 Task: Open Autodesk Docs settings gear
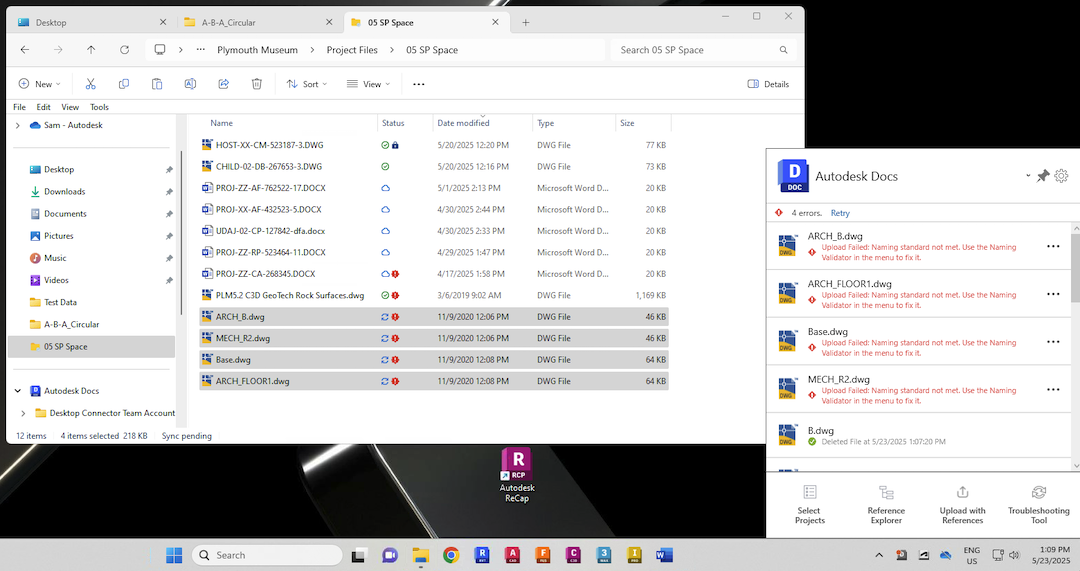coord(1061,176)
